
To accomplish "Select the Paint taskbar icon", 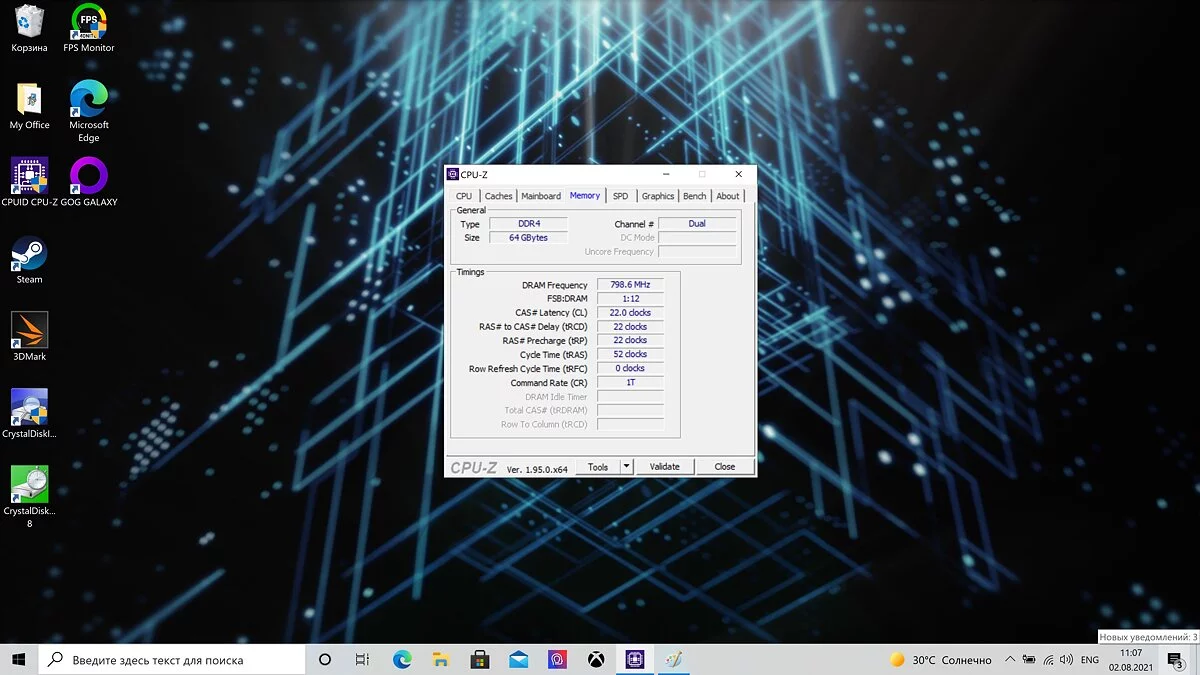I will coord(673,660).
